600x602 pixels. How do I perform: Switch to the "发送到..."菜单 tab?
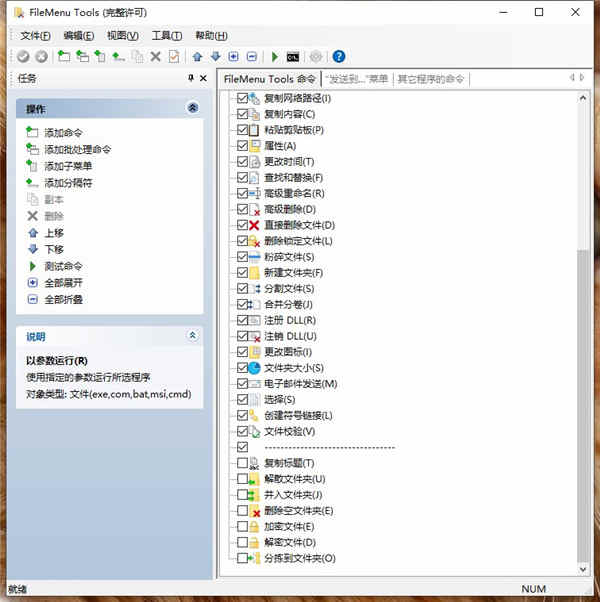[x=357, y=79]
